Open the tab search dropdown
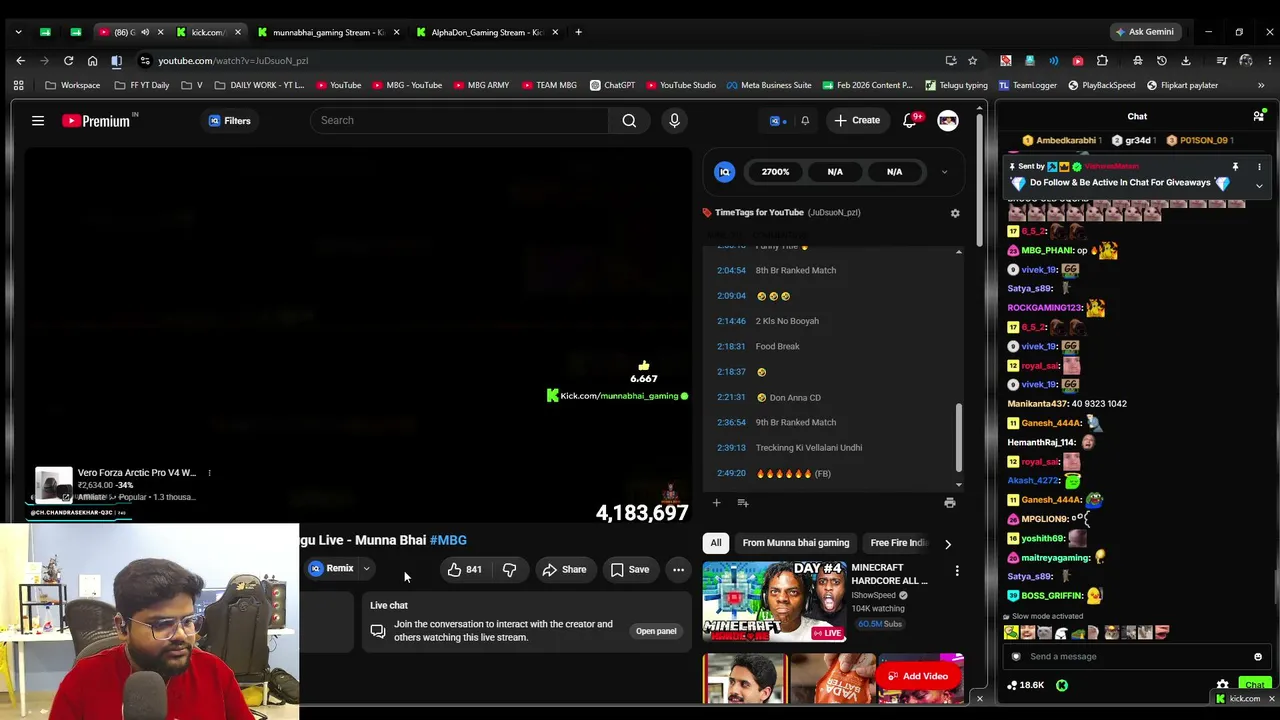The height and width of the screenshot is (720, 1280). click(x=18, y=32)
